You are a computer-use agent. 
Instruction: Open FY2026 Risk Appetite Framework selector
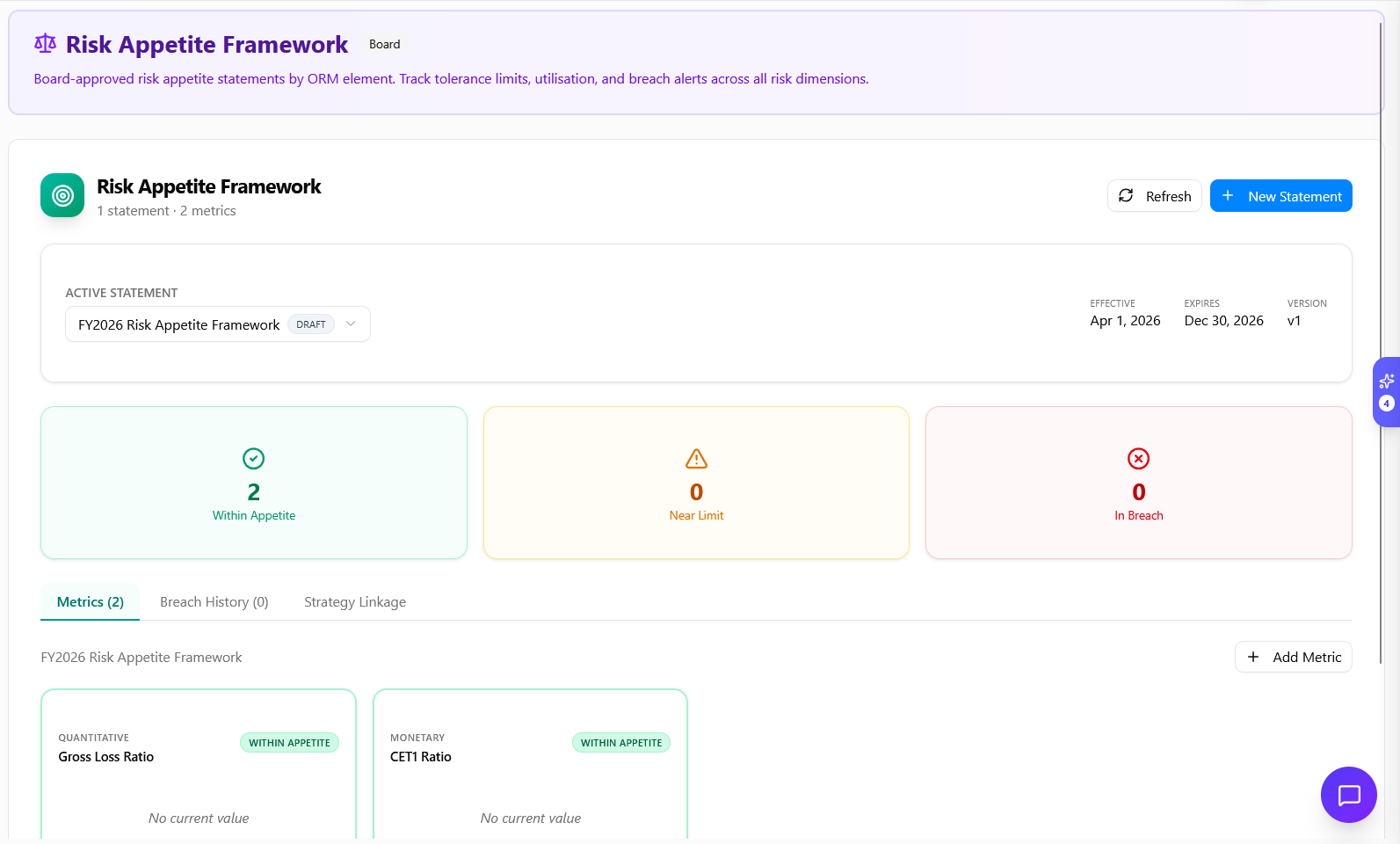point(179,324)
